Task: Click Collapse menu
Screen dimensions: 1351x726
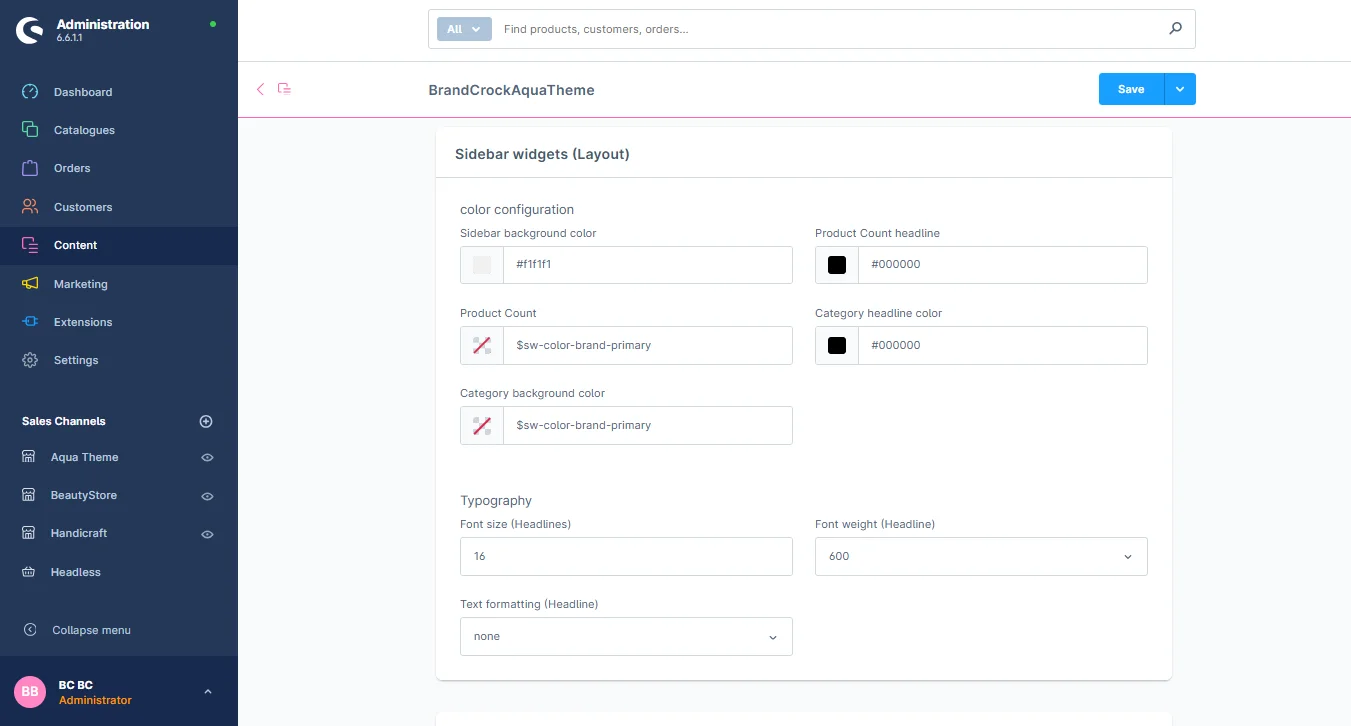Action: point(91,630)
